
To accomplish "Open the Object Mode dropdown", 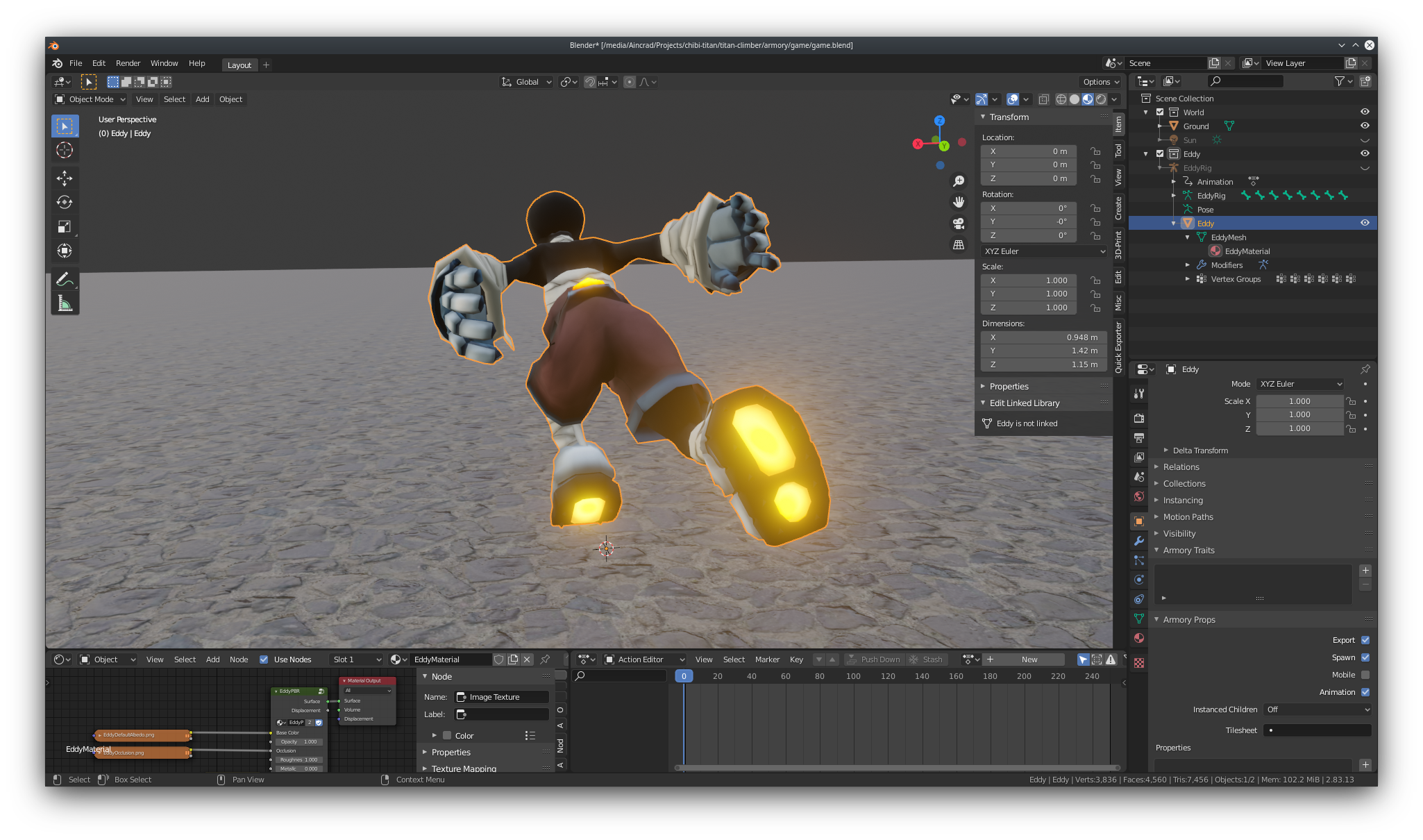I will tap(90, 99).
